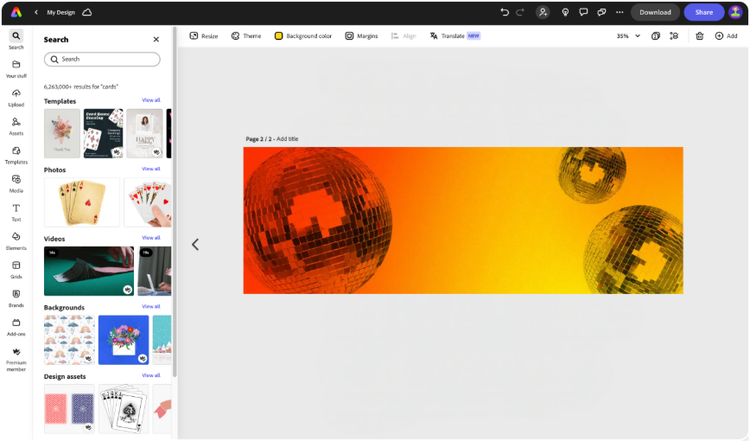Open the Brands panel icon
The image size is (750, 441).
pos(16,298)
